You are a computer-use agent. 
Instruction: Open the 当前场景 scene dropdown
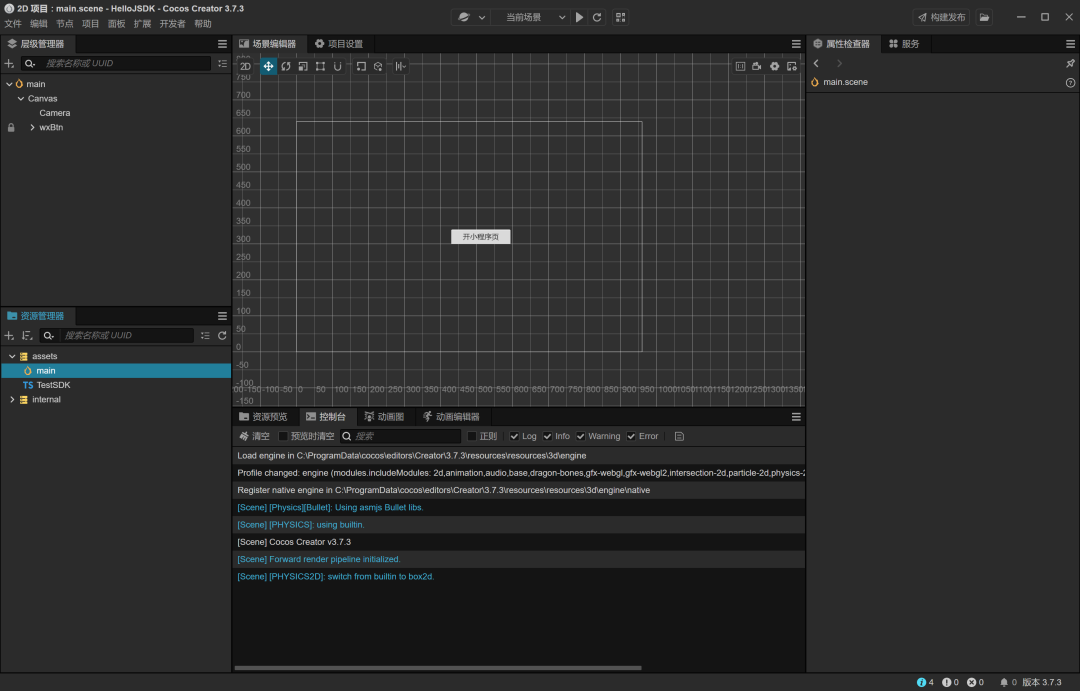[534, 17]
